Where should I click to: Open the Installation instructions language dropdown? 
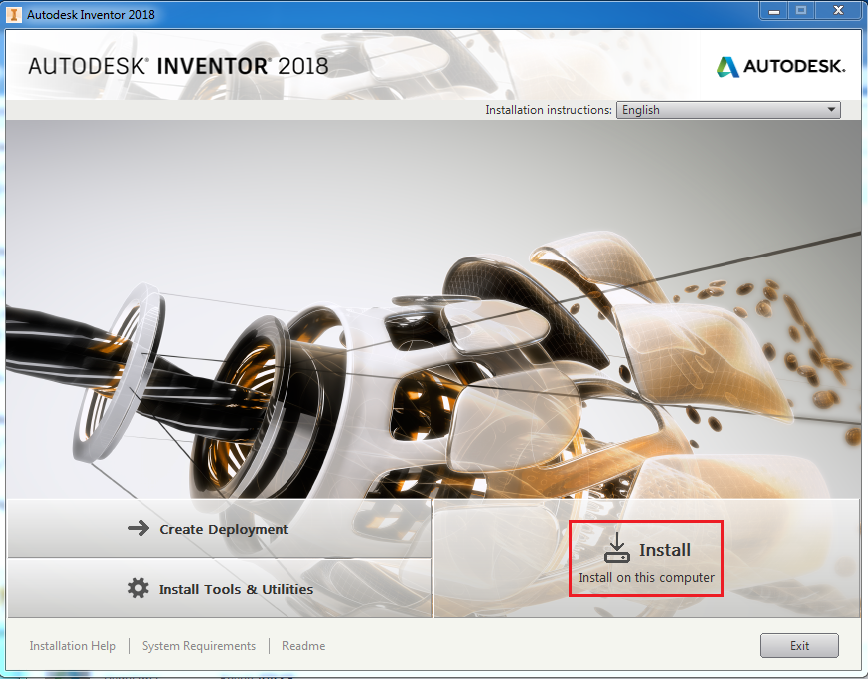click(728, 110)
